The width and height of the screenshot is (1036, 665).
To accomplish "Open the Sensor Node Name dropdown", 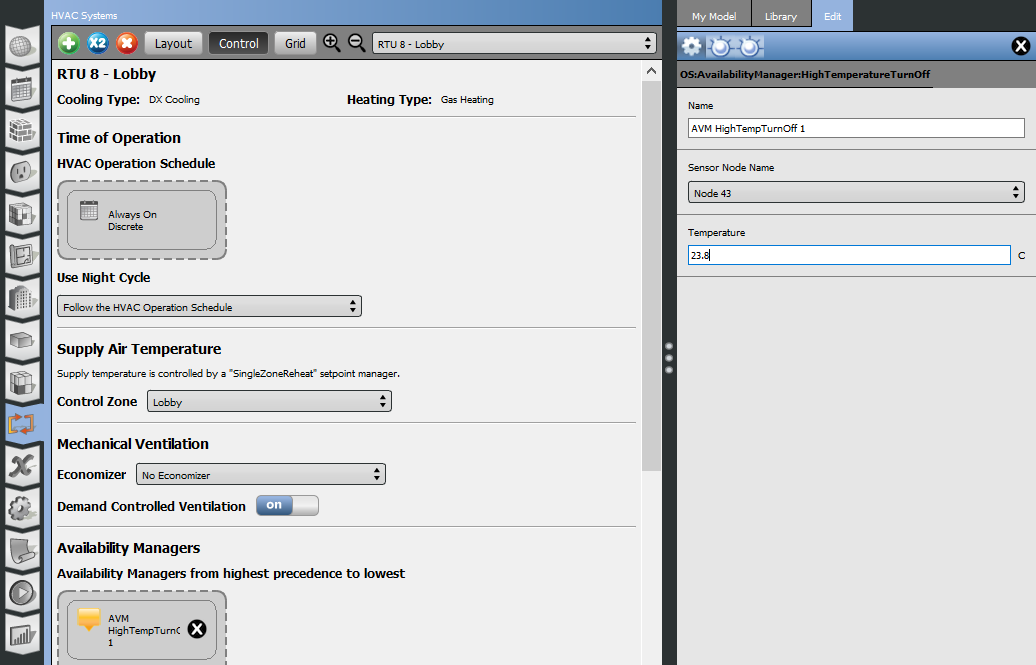I will point(856,192).
